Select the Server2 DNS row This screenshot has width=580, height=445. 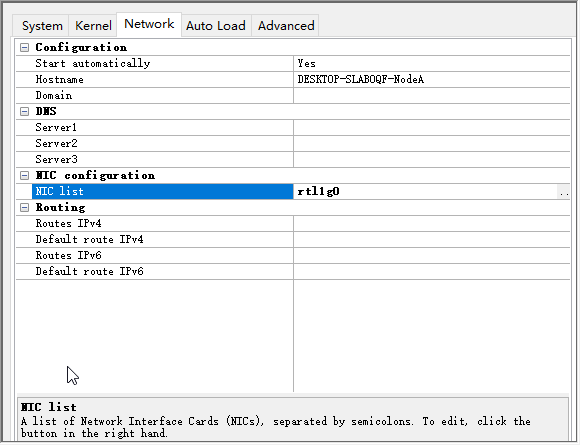tap(293, 144)
